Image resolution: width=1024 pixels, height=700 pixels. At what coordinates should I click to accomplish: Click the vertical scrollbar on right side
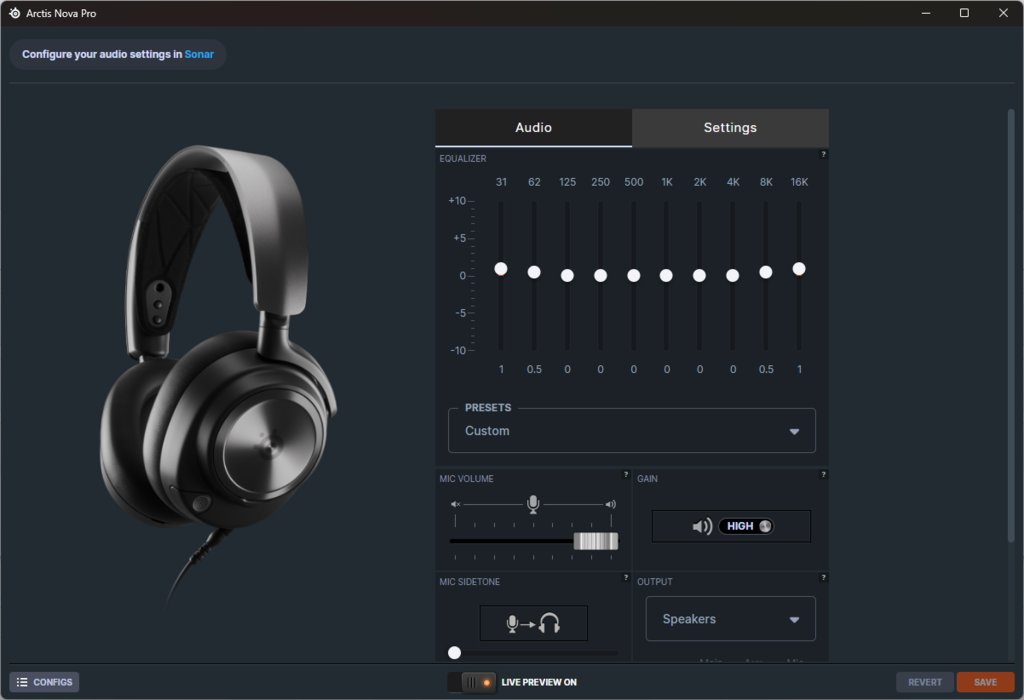pyautogui.click(x=1011, y=325)
